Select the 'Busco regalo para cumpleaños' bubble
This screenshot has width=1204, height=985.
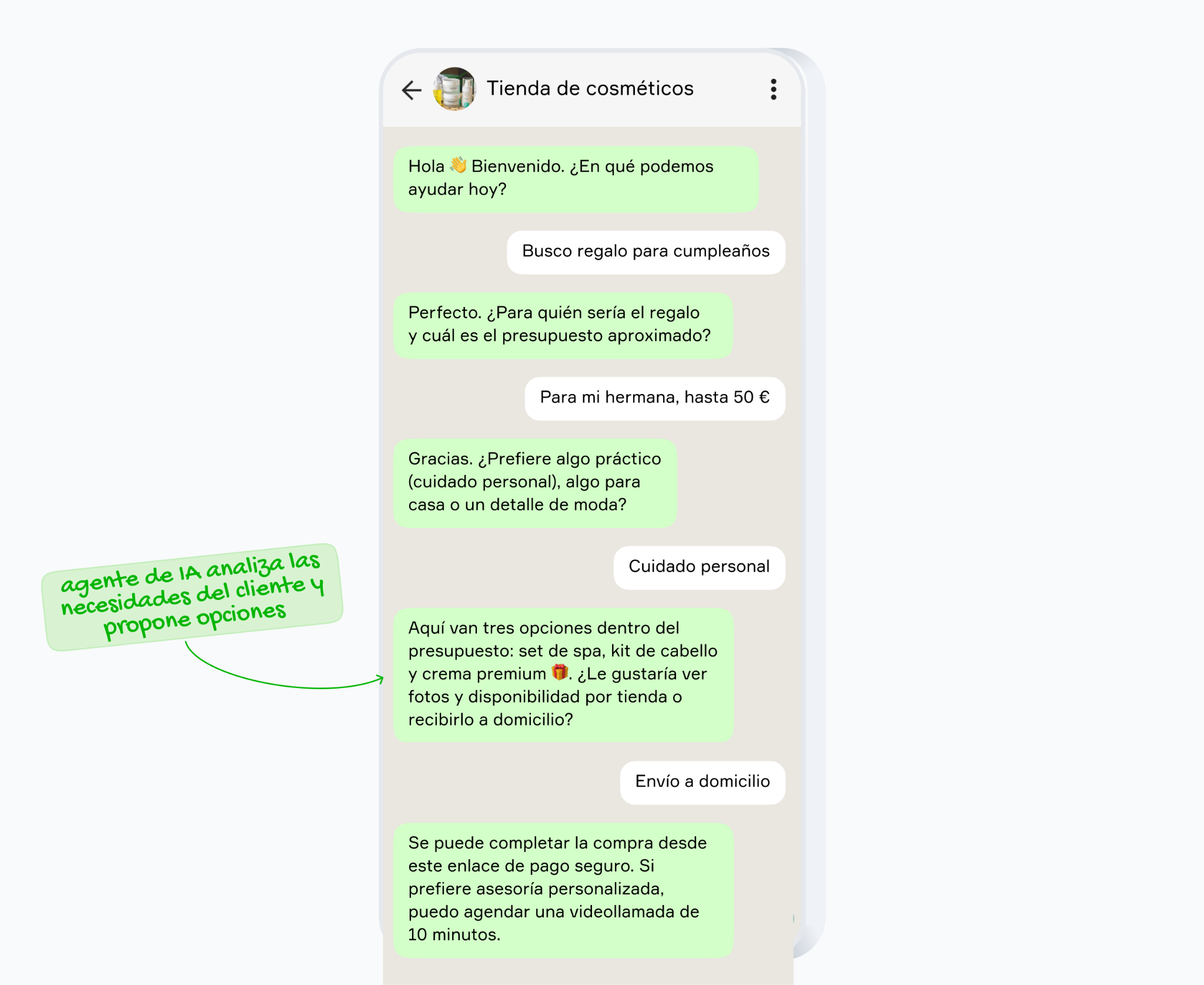(x=646, y=252)
